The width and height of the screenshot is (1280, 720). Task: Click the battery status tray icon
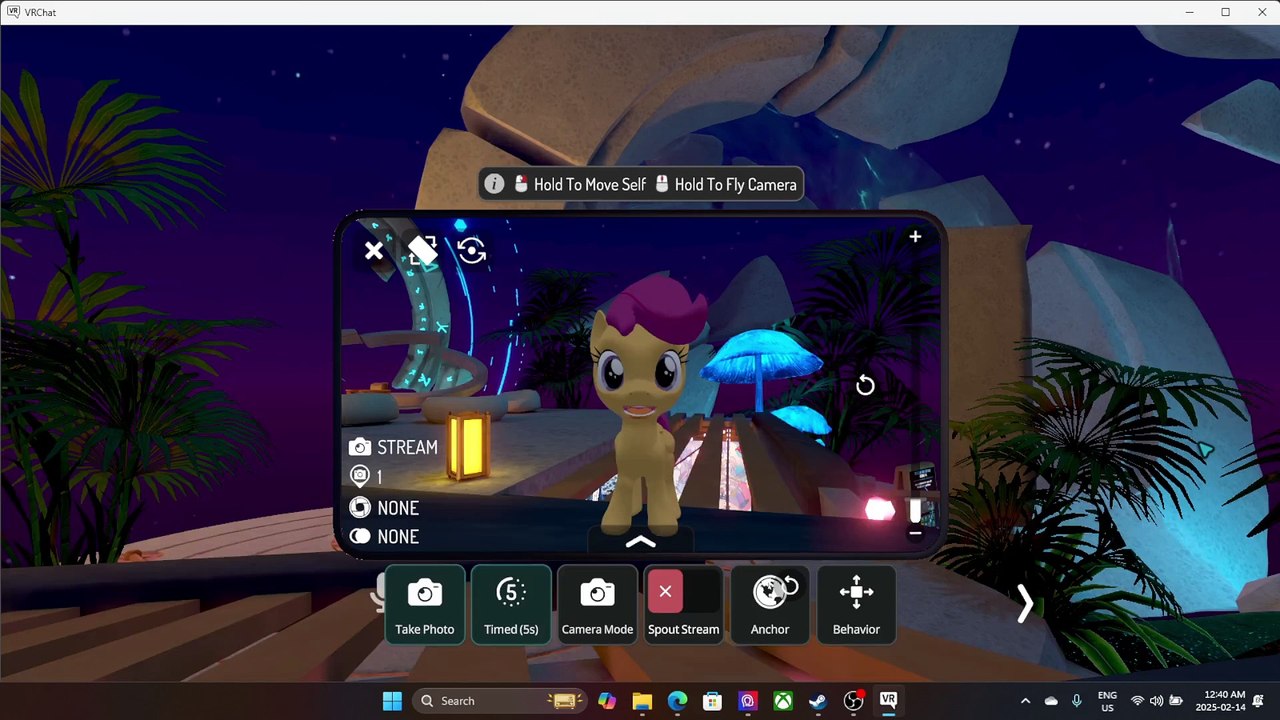coord(1176,701)
